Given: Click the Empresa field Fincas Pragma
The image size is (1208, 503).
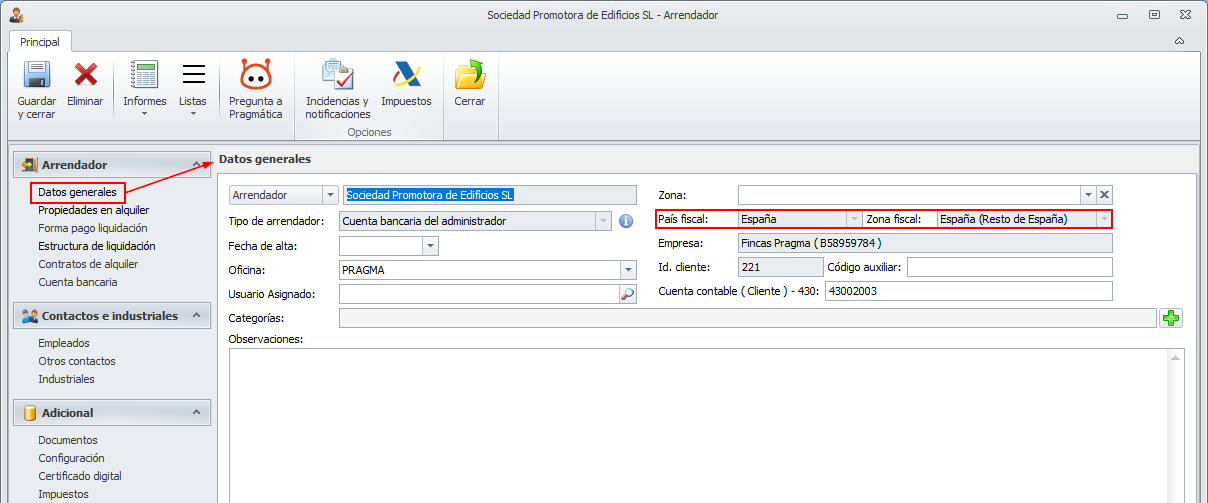Looking at the screenshot, I should click(925, 243).
